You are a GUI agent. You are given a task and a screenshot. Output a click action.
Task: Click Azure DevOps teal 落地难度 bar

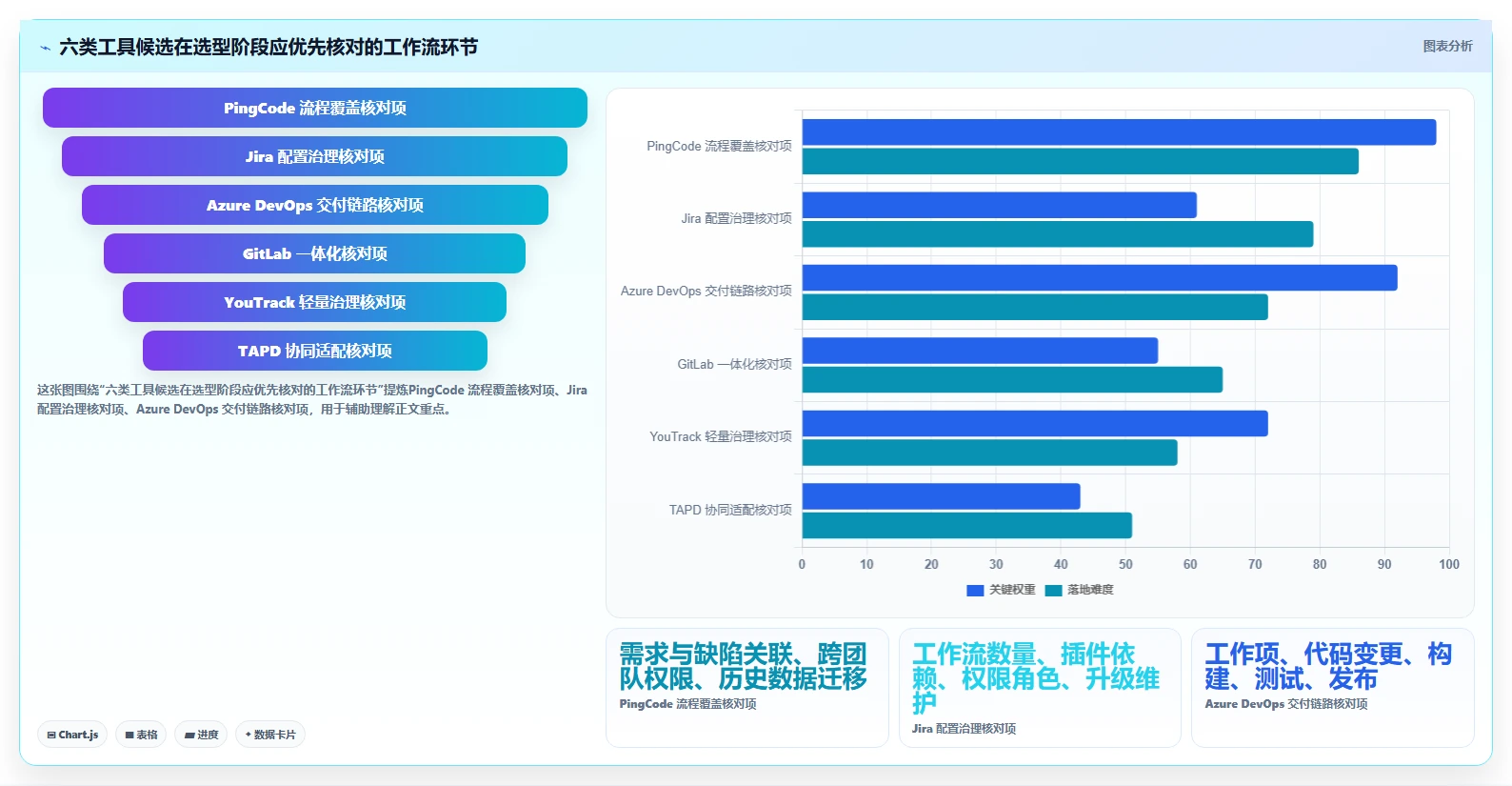(x=1035, y=307)
